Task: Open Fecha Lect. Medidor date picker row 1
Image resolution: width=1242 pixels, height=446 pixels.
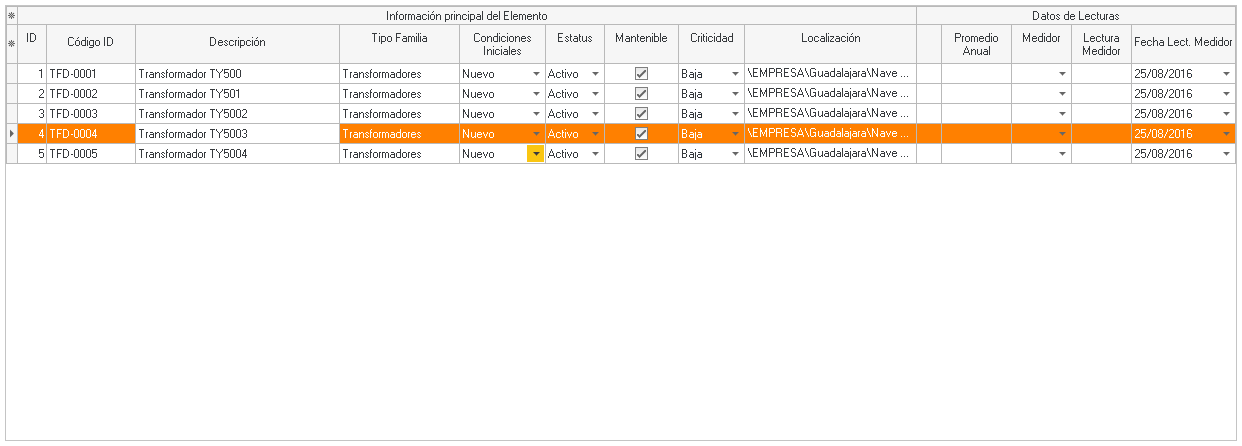Action: tap(1226, 74)
